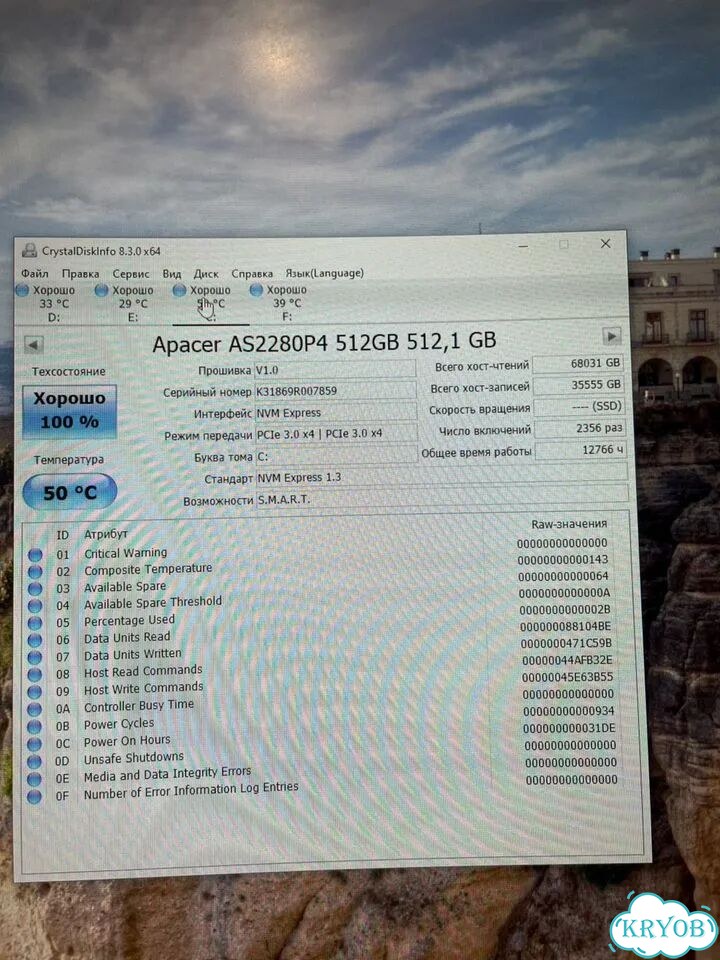
Task: Click the features field S.M.A.R.T.
Action: pyautogui.click(x=441, y=497)
